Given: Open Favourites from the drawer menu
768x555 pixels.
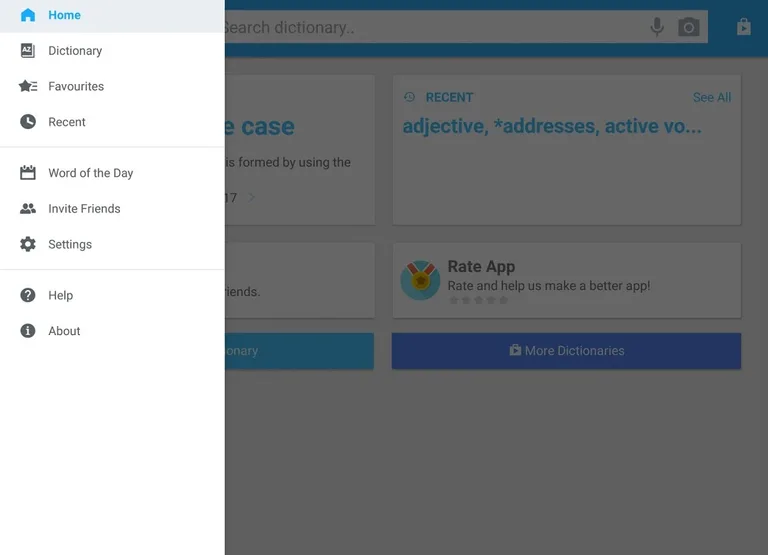Looking at the screenshot, I should point(76,87).
